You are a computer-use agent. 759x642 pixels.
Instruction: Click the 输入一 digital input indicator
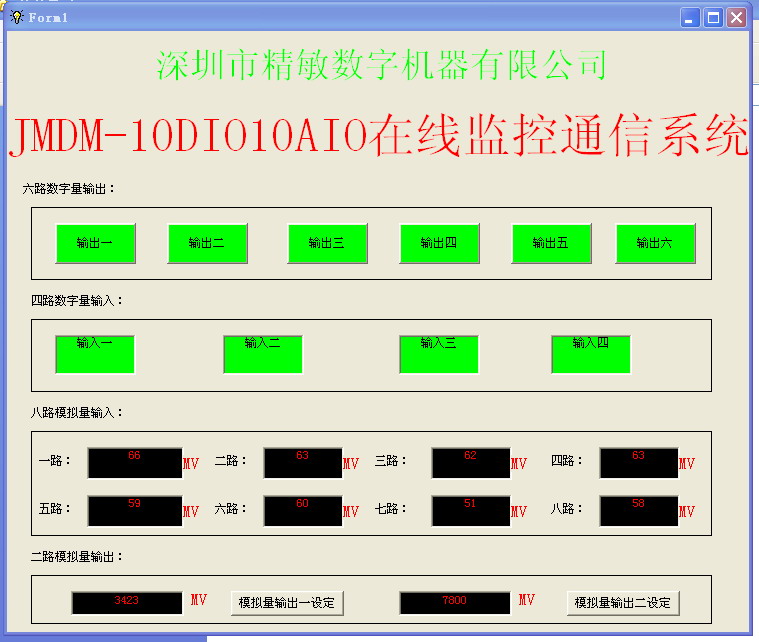point(95,354)
